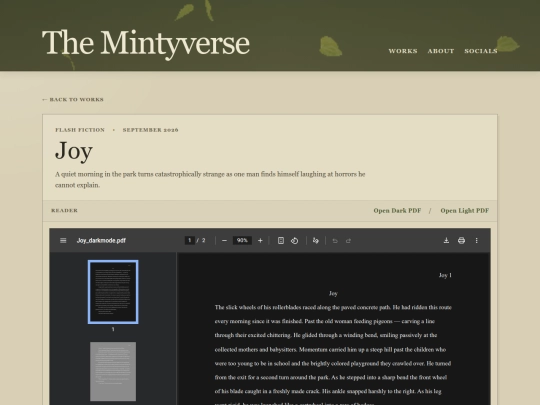Select the page 2 thumbnail
The width and height of the screenshot is (540, 405).
pos(113,371)
